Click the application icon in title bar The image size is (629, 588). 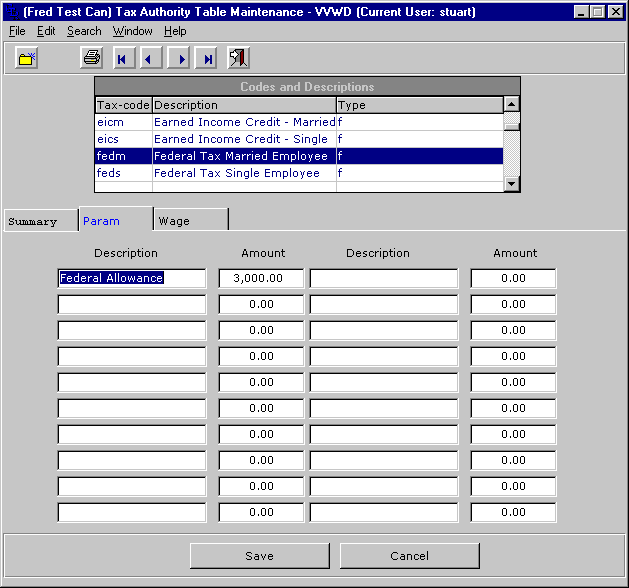click(11, 11)
